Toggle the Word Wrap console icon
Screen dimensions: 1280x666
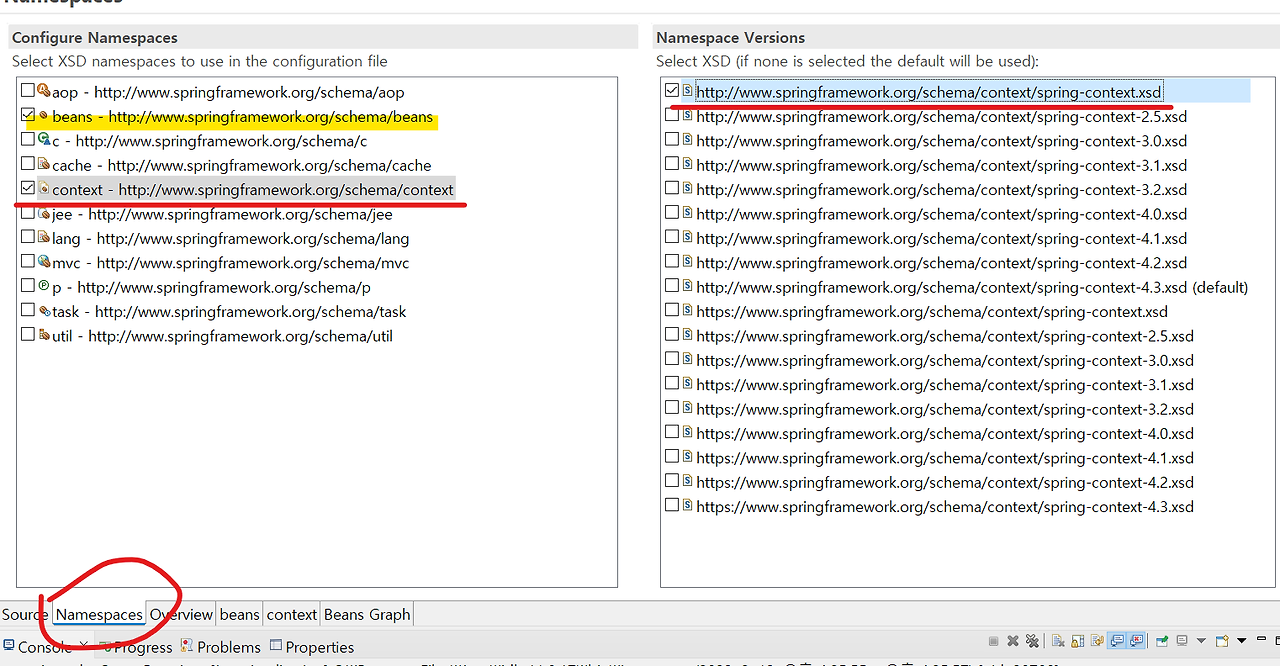(1097, 641)
